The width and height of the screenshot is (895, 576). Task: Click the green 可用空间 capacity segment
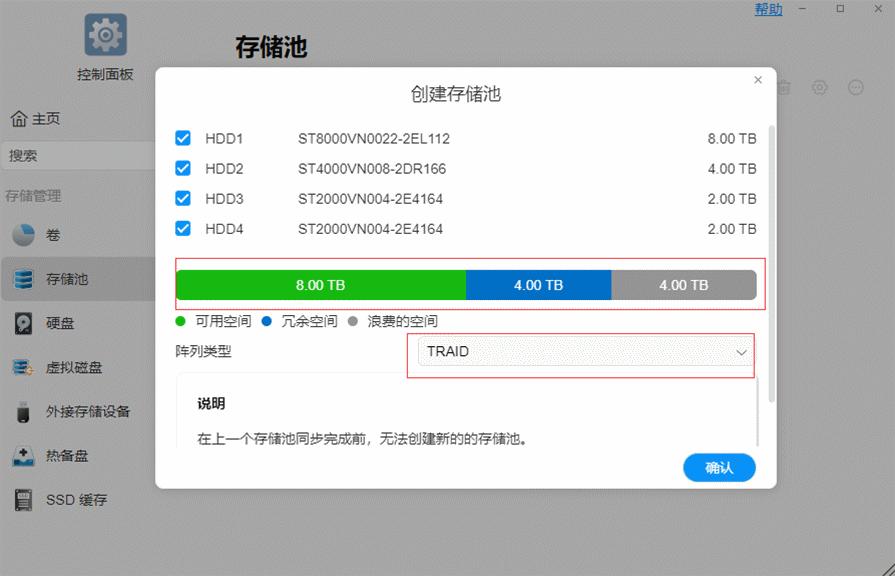pos(320,284)
